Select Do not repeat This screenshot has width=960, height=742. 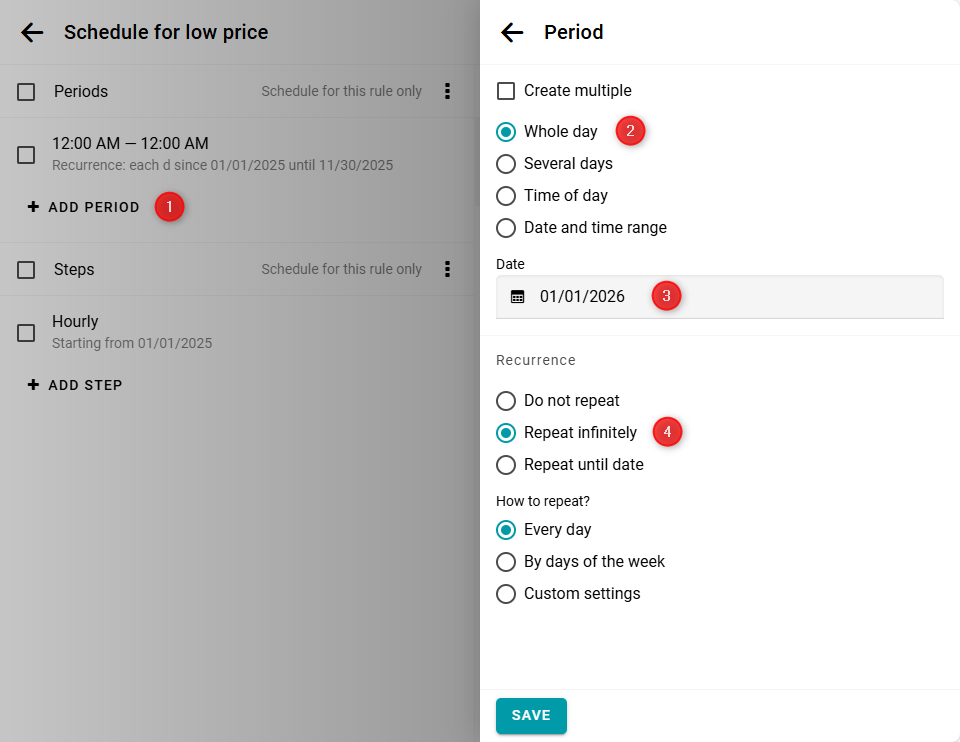(x=506, y=401)
